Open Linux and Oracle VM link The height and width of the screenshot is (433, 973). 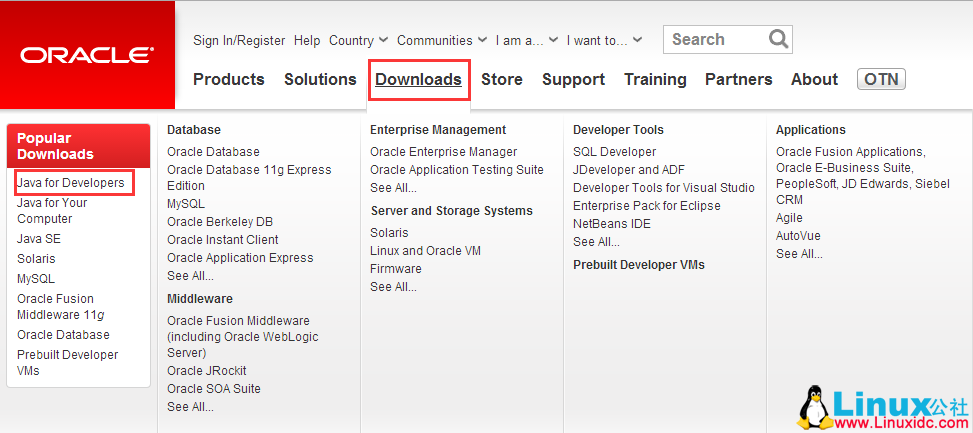426,251
